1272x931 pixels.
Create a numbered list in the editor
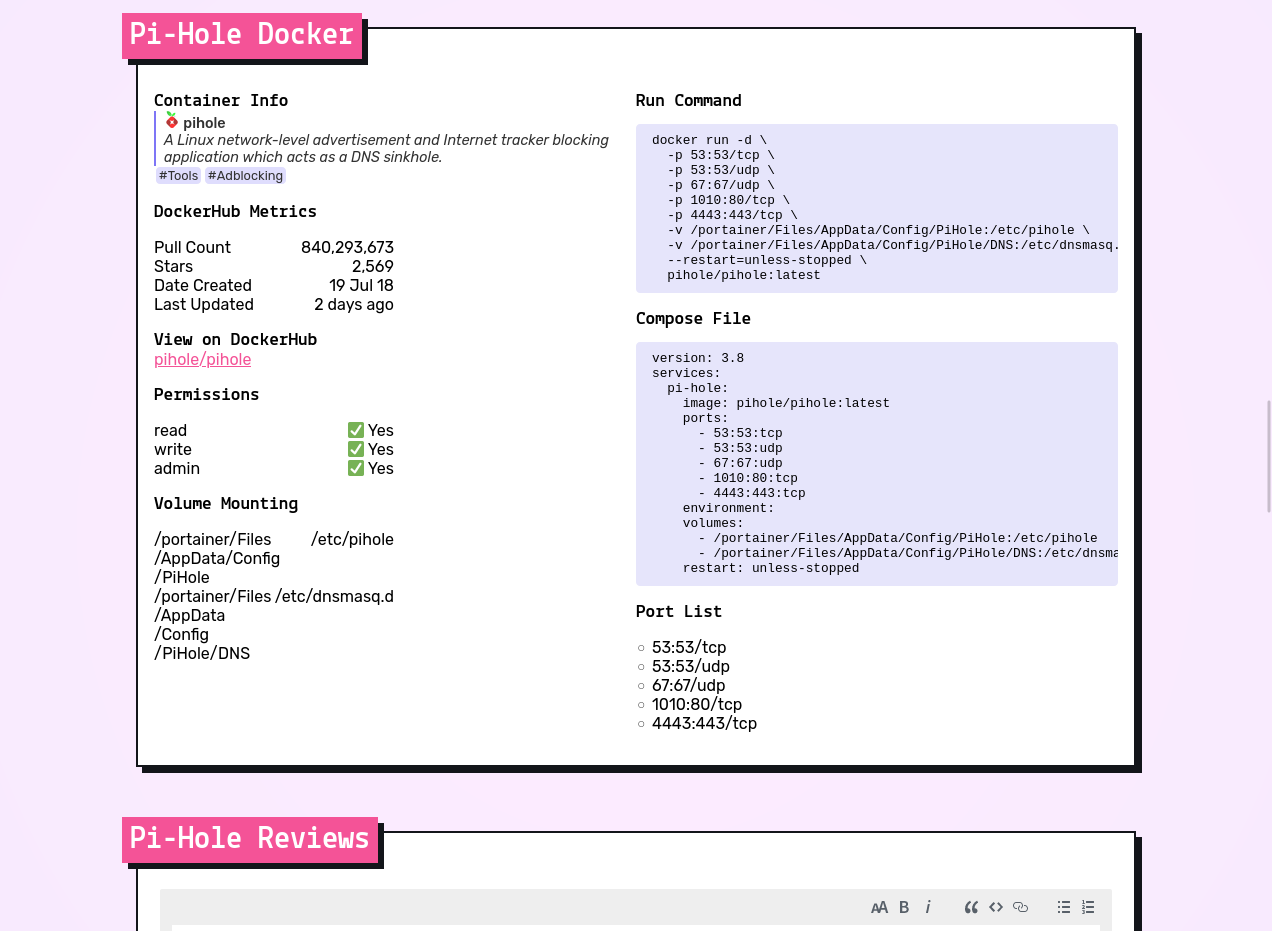pyautogui.click(x=1088, y=907)
